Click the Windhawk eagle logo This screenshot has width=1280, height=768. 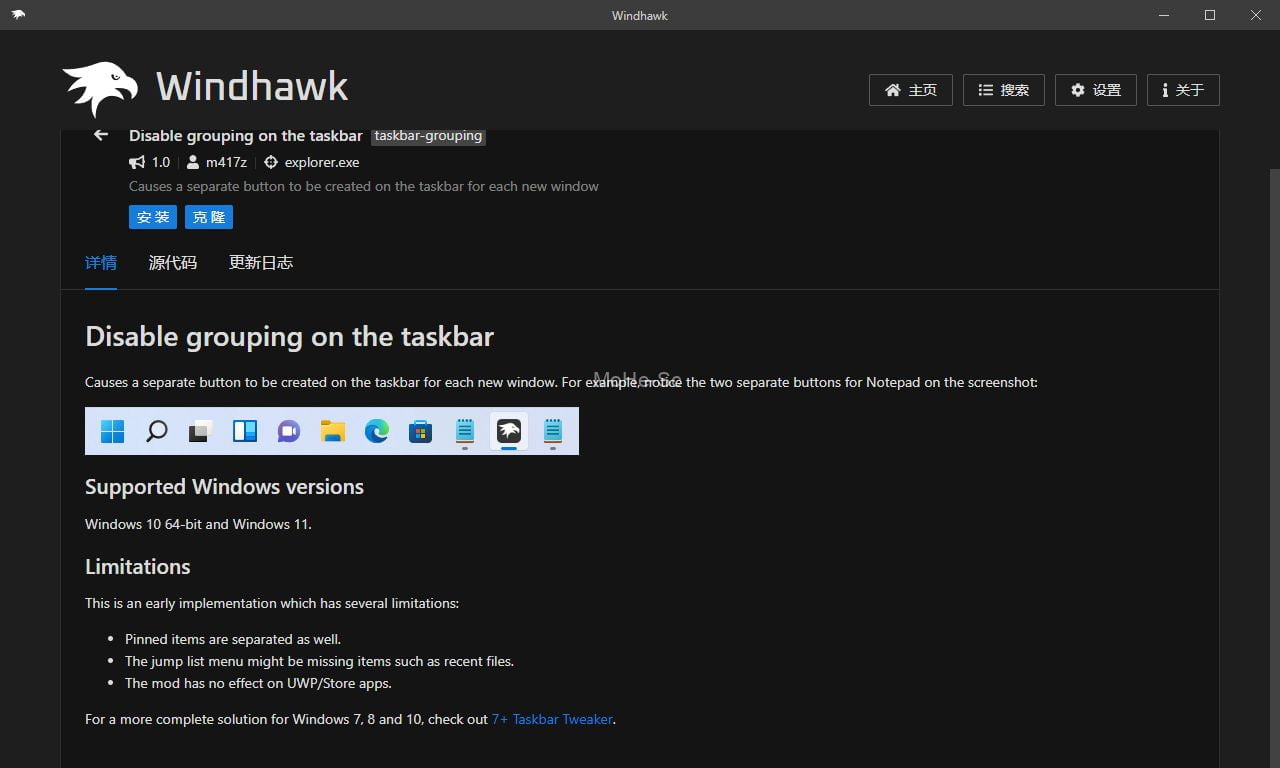tap(100, 88)
